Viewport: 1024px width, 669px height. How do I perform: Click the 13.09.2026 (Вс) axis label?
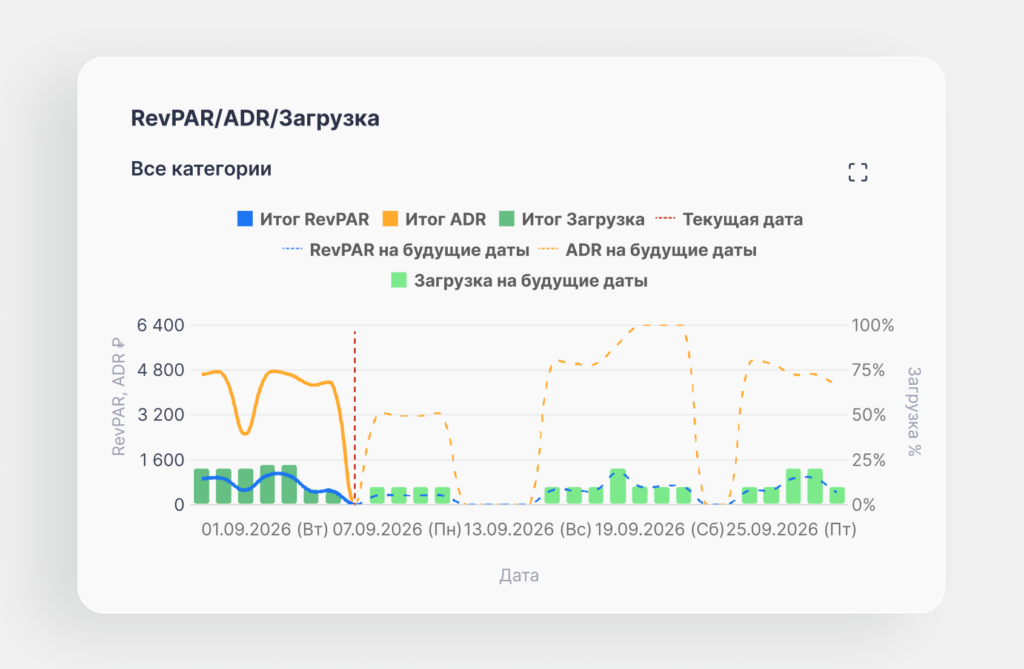point(528,529)
